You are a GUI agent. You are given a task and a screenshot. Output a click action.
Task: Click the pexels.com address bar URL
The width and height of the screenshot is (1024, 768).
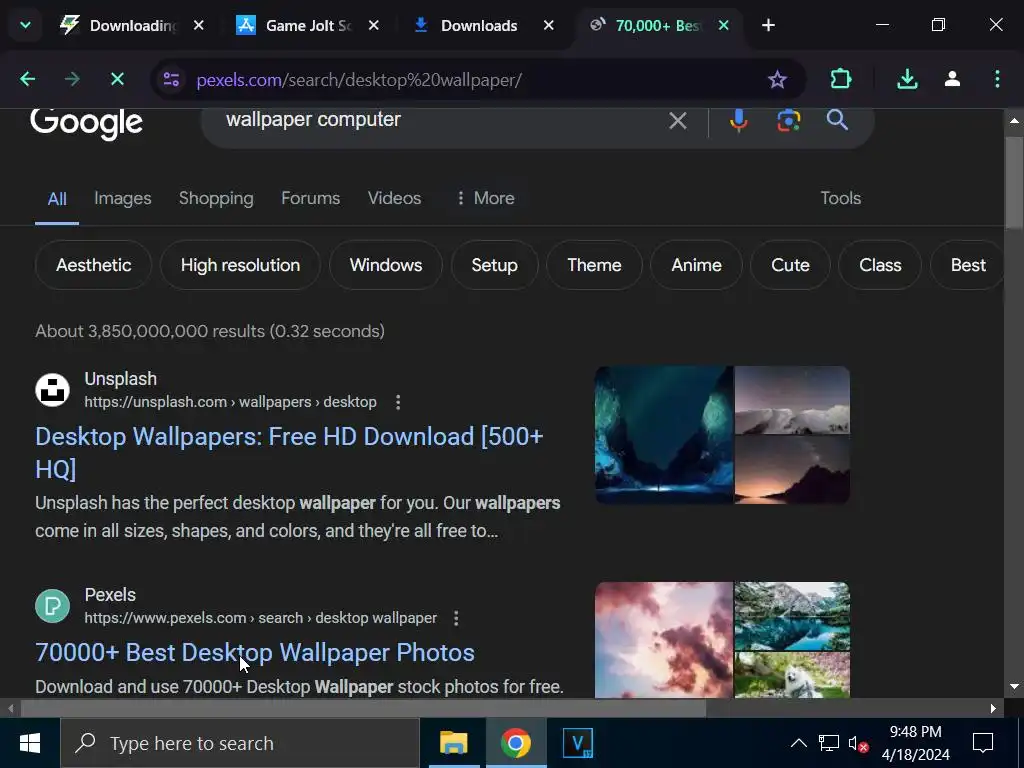click(359, 80)
